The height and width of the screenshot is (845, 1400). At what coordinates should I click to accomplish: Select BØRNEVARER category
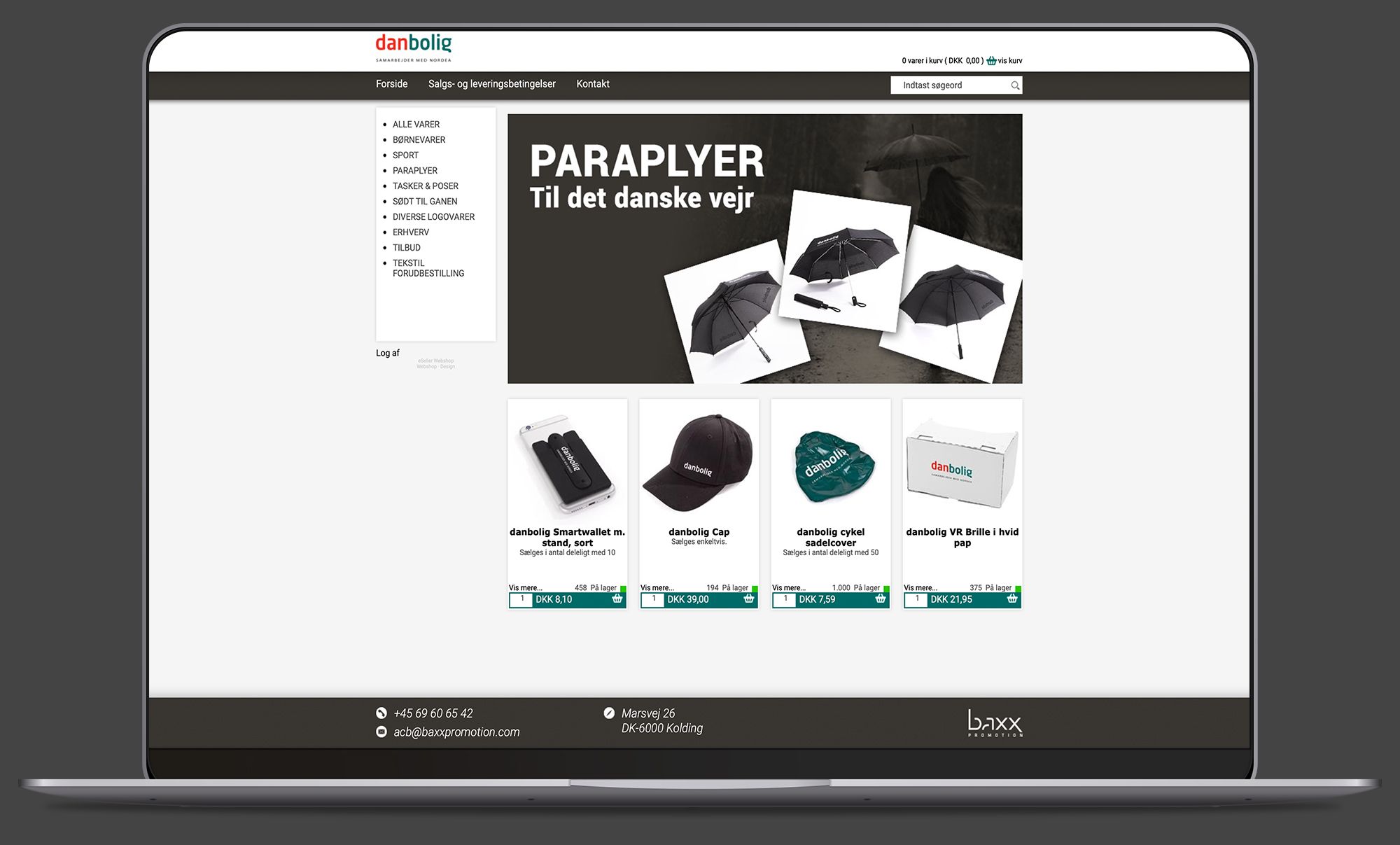(x=419, y=140)
